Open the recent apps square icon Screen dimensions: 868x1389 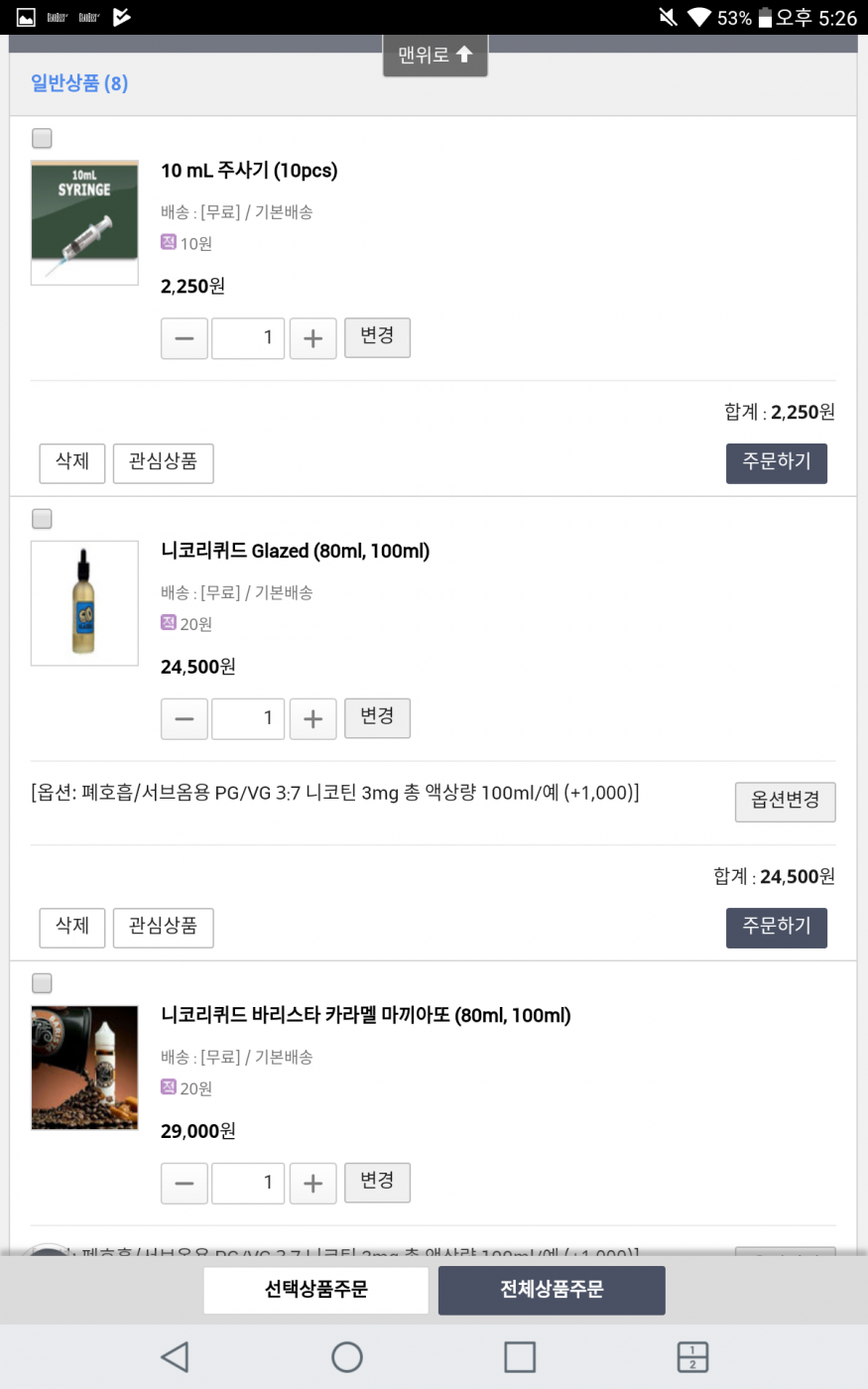point(519,1356)
